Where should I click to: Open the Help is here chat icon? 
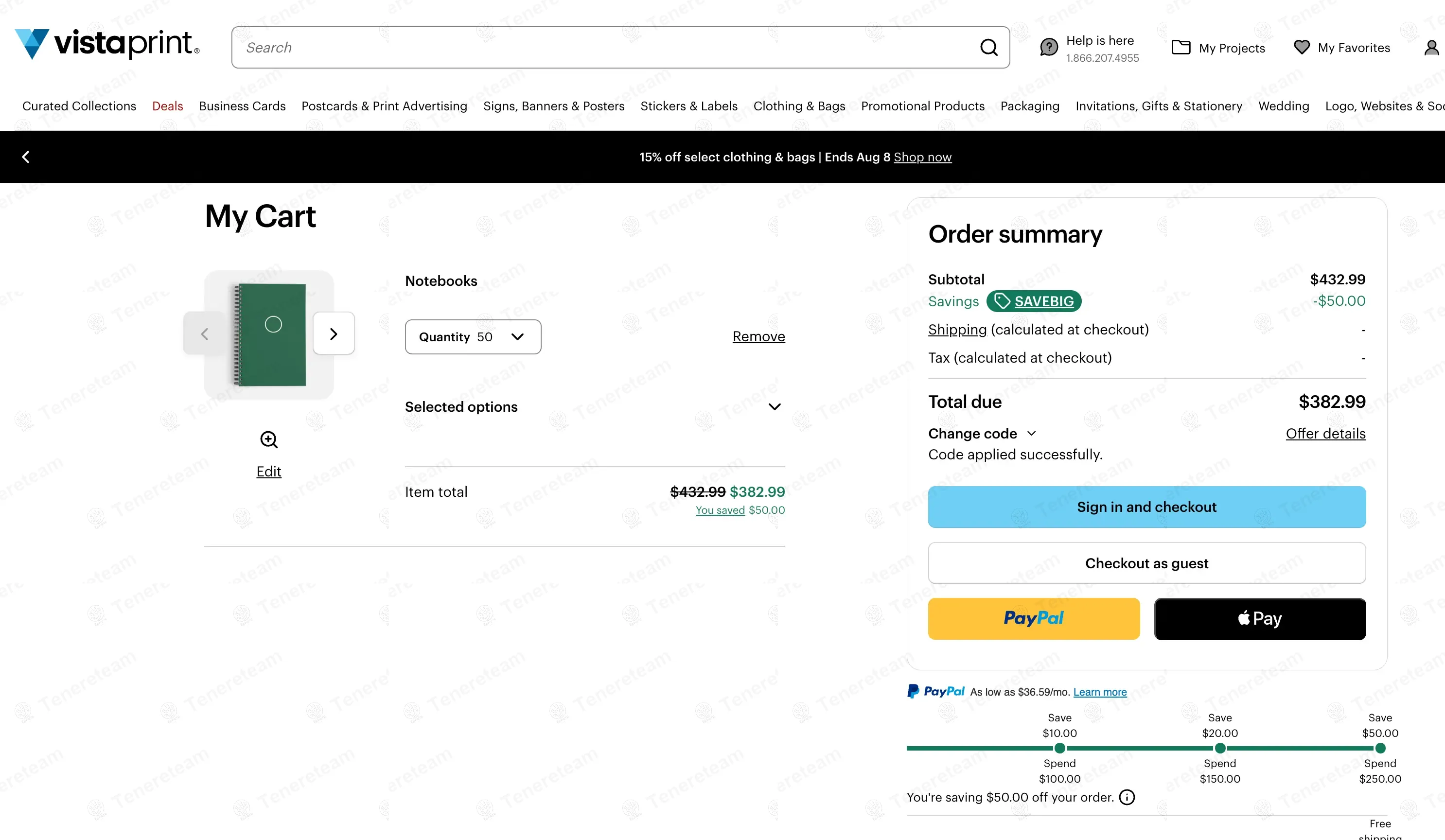[1049, 48]
